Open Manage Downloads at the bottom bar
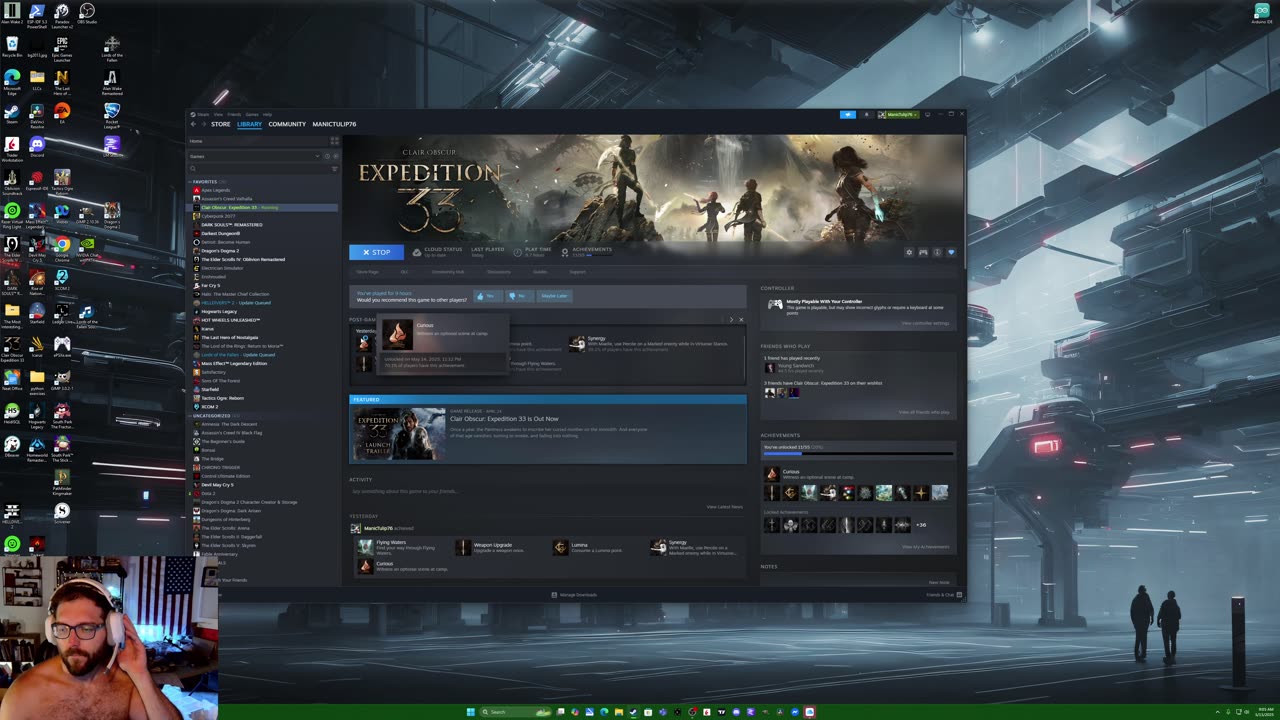 pyautogui.click(x=574, y=595)
